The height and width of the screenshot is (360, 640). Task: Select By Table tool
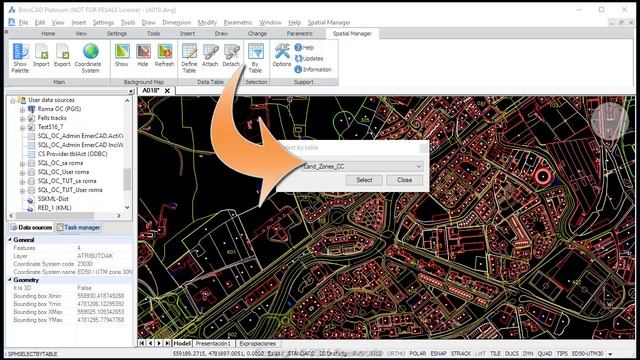point(256,58)
